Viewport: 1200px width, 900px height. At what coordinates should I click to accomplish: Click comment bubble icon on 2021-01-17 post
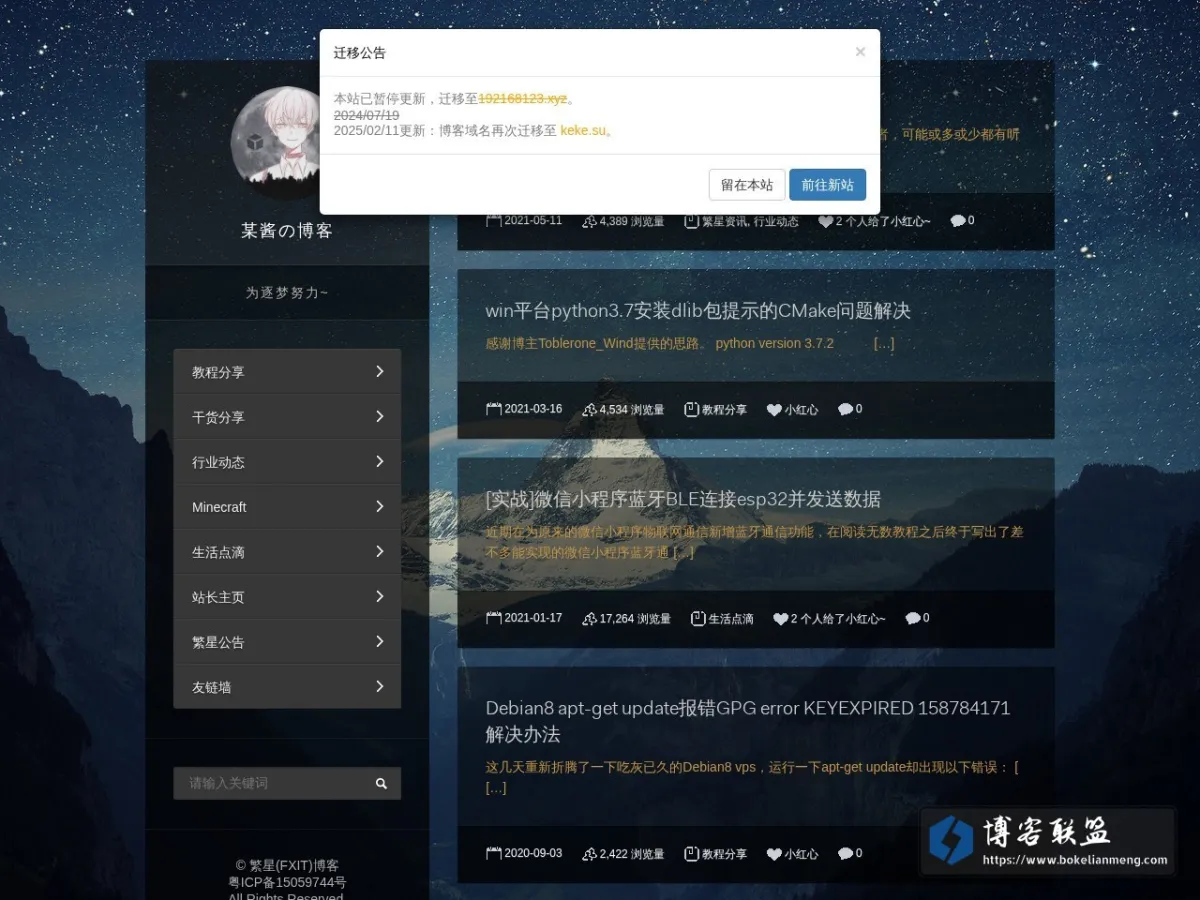[x=912, y=618]
